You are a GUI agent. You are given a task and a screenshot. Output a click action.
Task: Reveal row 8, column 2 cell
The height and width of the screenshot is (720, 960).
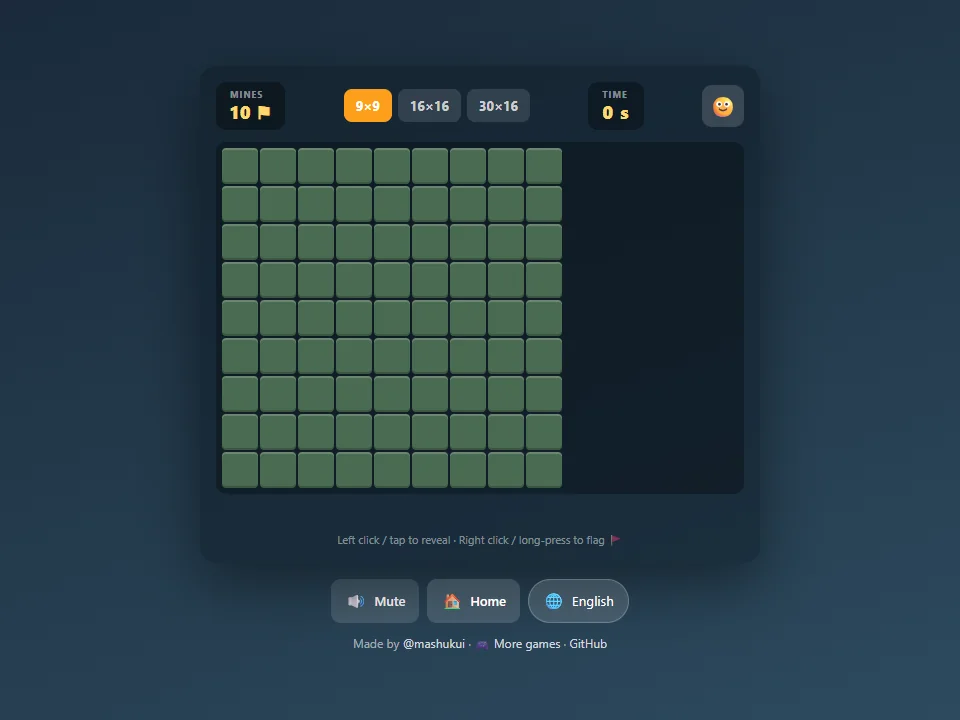[x=278, y=432]
